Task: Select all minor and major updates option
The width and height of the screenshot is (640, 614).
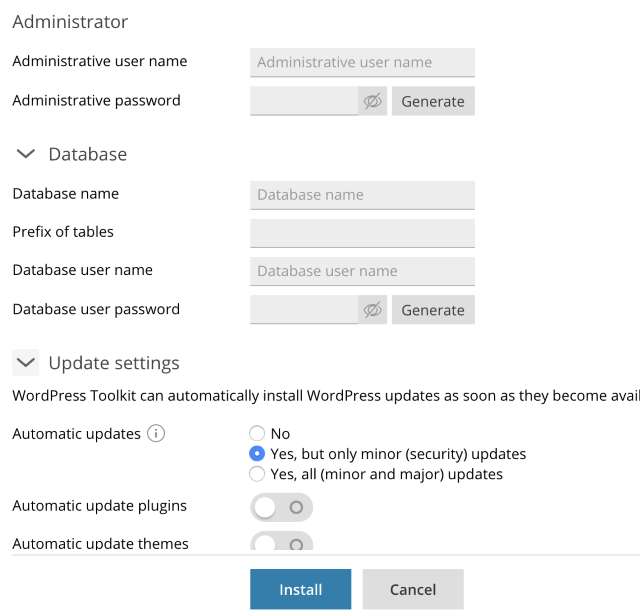Action: click(x=257, y=474)
